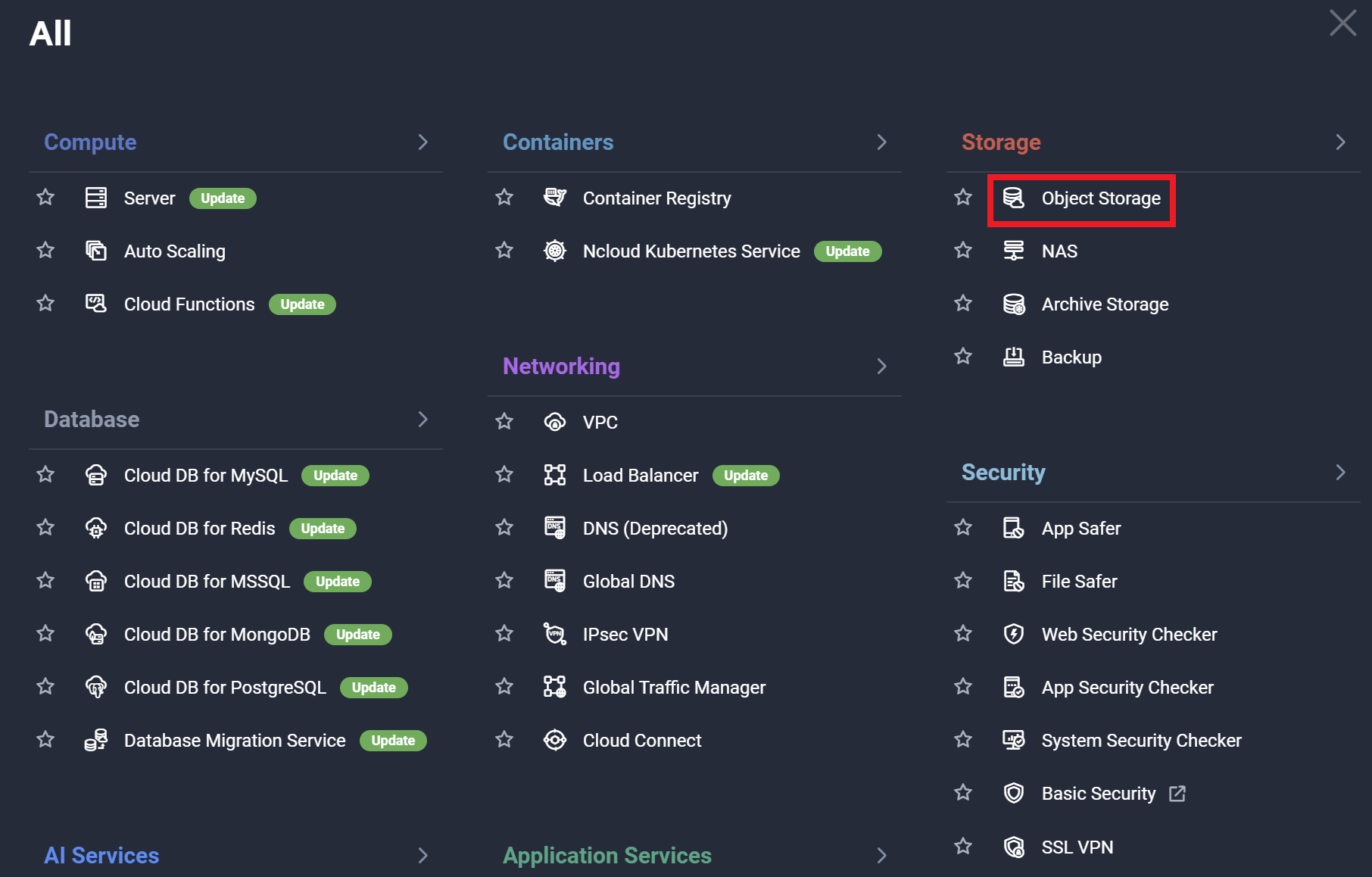Expand the Compute category chevron

point(423,142)
